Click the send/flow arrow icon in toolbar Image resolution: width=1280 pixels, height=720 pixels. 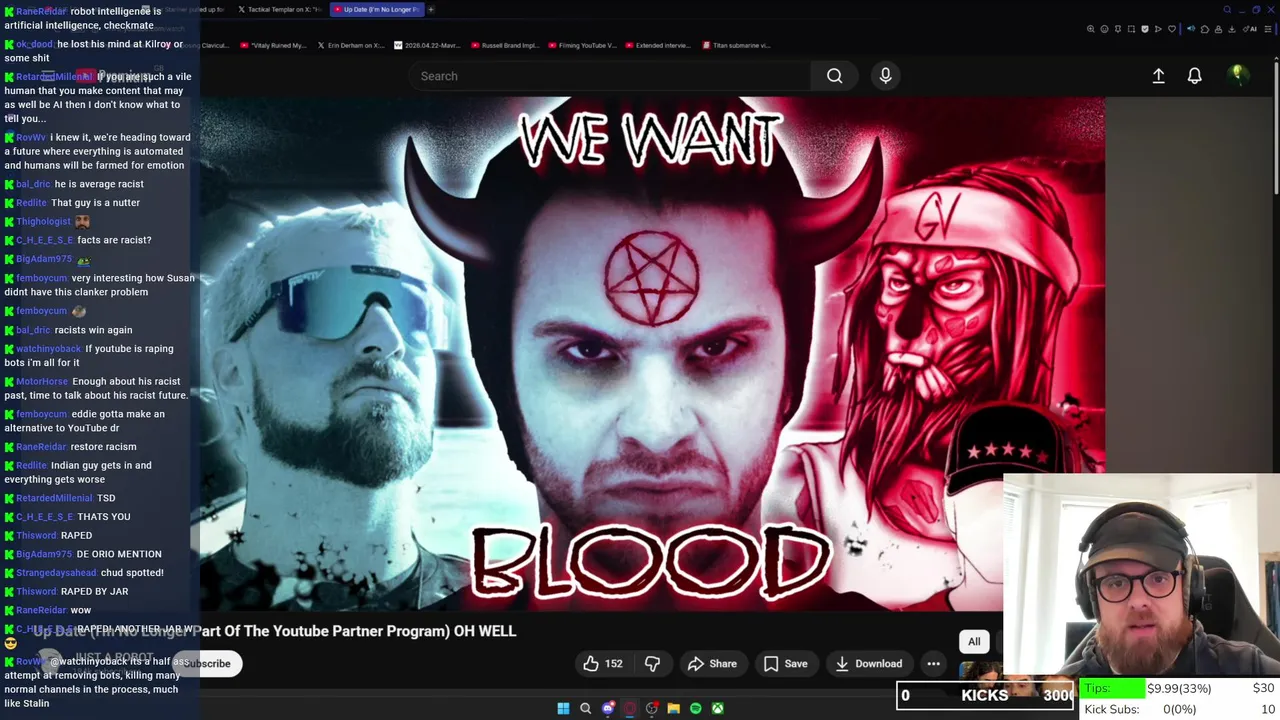point(1158,29)
